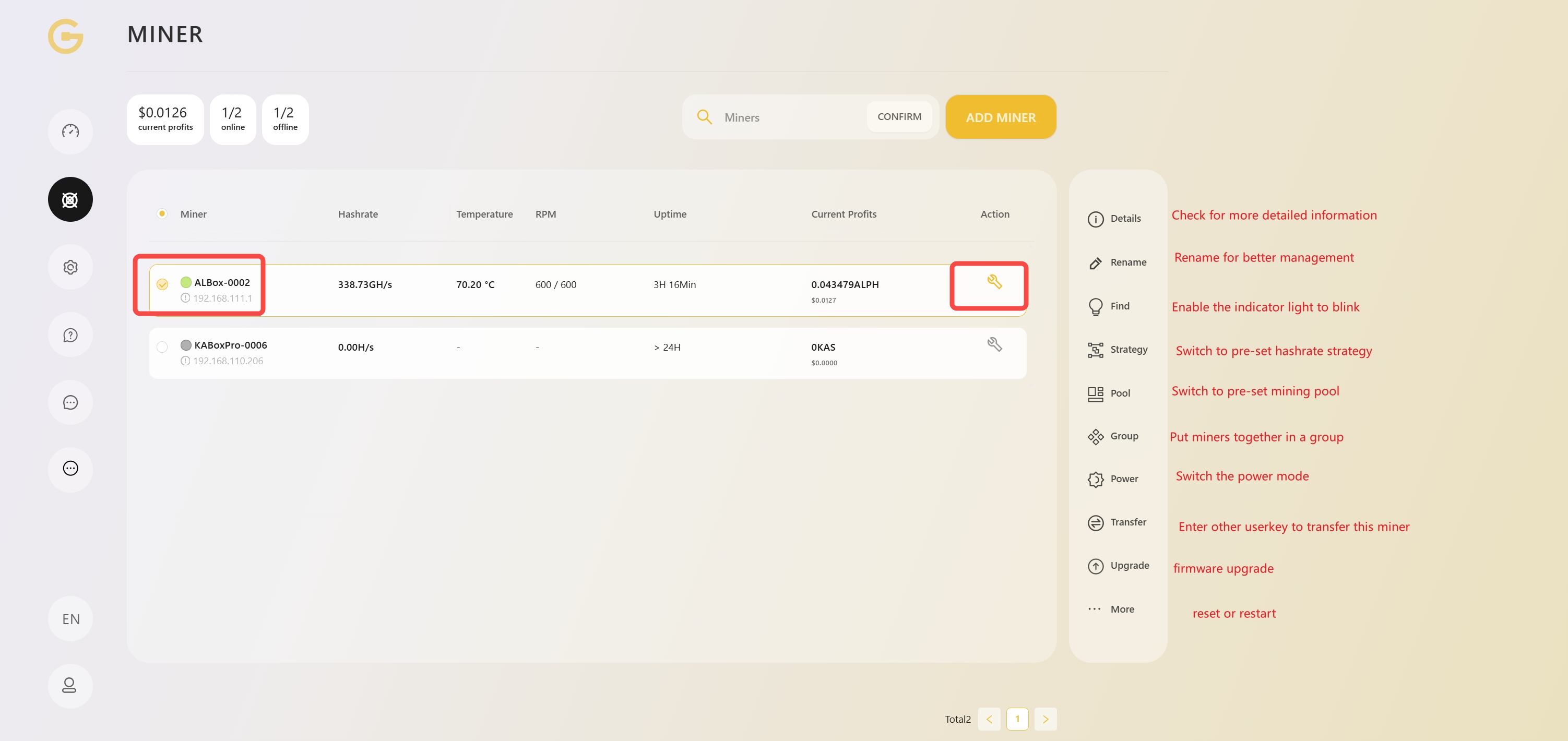The width and height of the screenshot is (1568, 741).
Task: Click the 1/2 offline card
Action: pyautogui.click(x=285, y=119)
